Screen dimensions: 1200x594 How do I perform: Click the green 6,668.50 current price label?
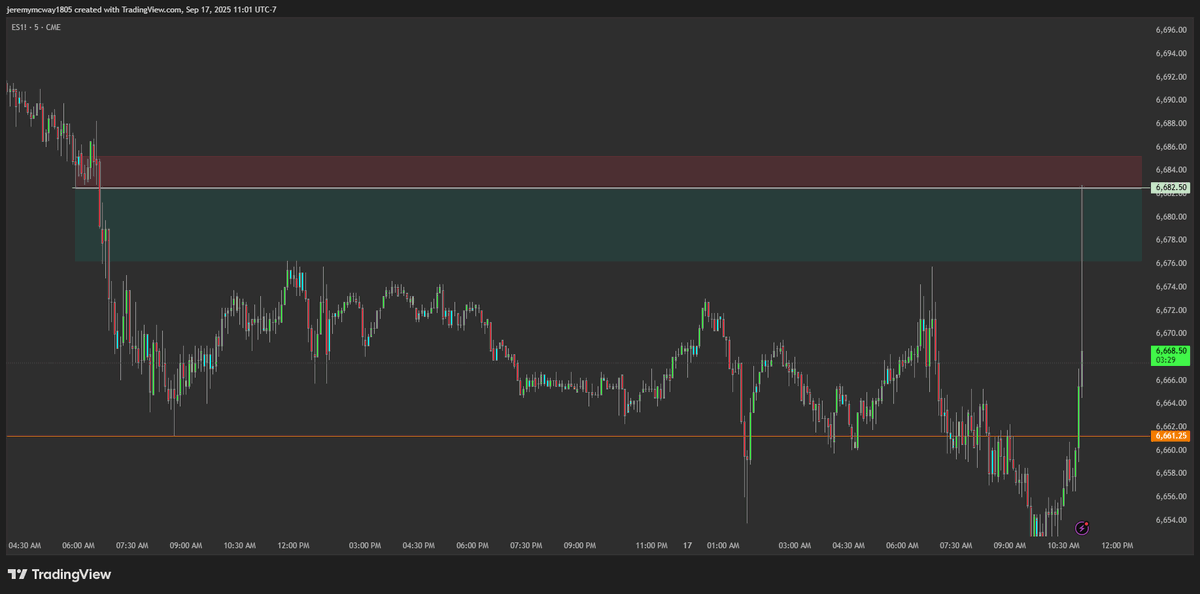(x=1170, y=354)
